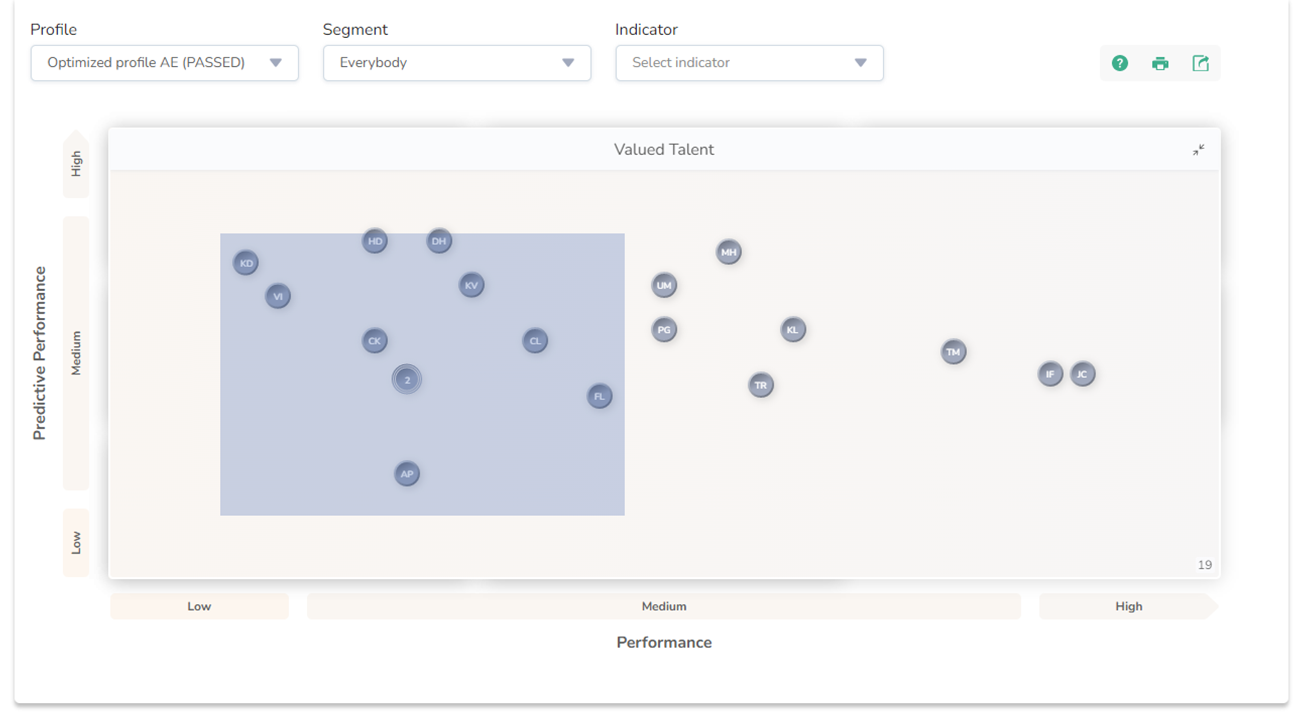Collapse the Valued Talent panel
1302x717 pixels.
tap(1198, 150)
